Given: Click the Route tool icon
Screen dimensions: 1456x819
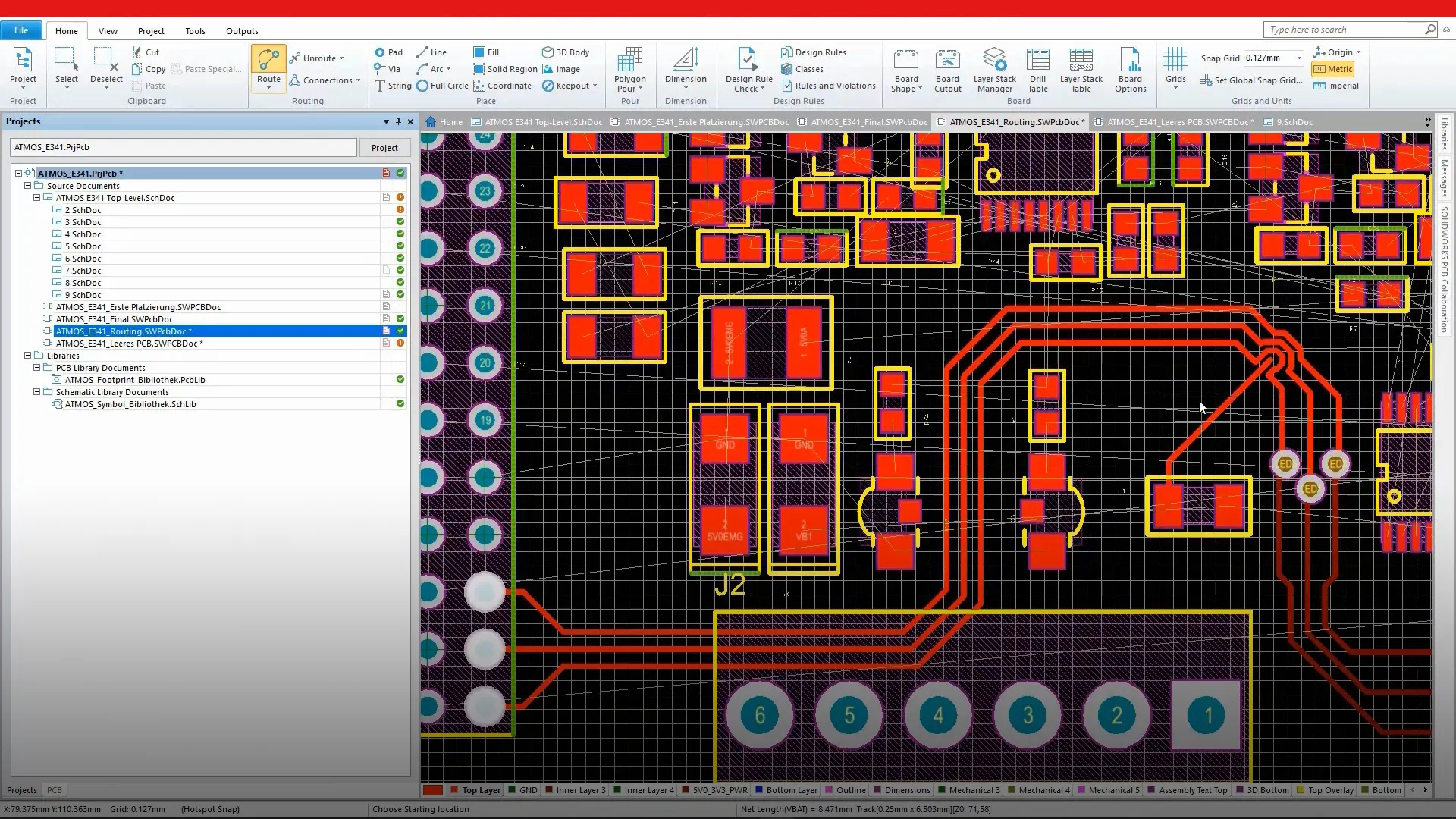Looking at the screenshot, I should coord(268,61).
